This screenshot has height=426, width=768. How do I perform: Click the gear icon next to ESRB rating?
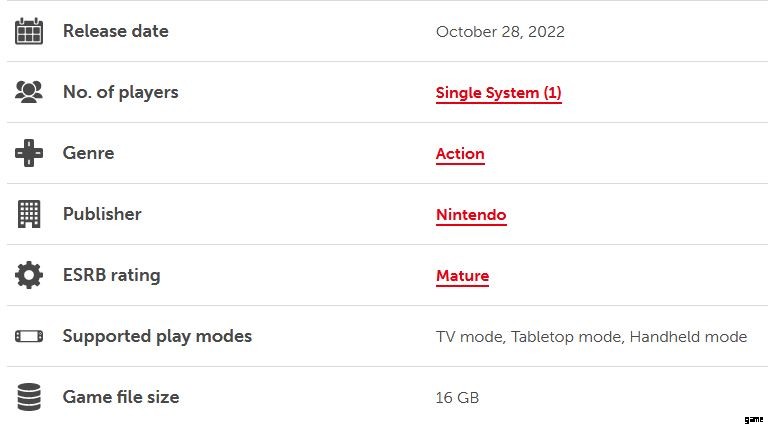click(29, 275)
